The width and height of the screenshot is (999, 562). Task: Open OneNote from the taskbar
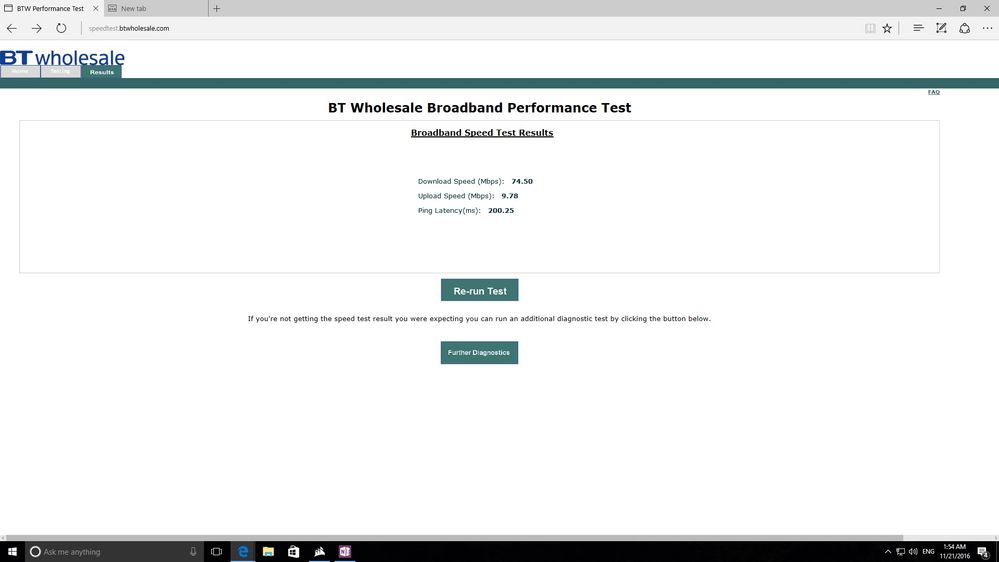[x=345, y=551]
